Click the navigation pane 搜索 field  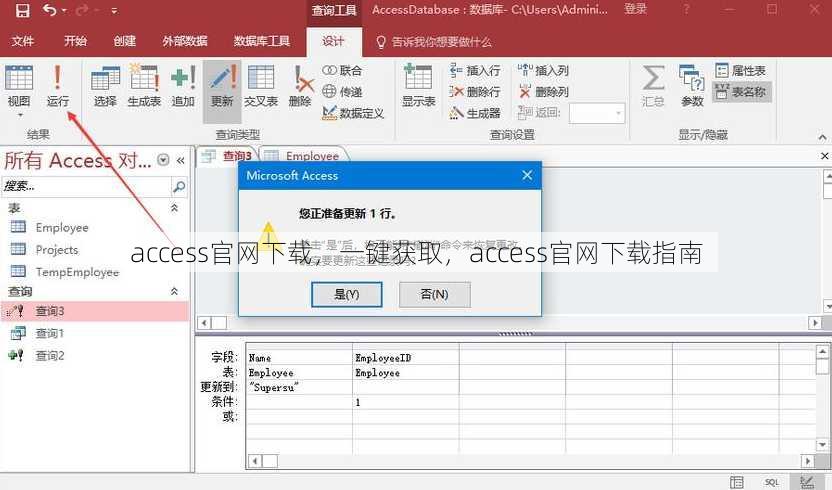(x=87, y=186)
